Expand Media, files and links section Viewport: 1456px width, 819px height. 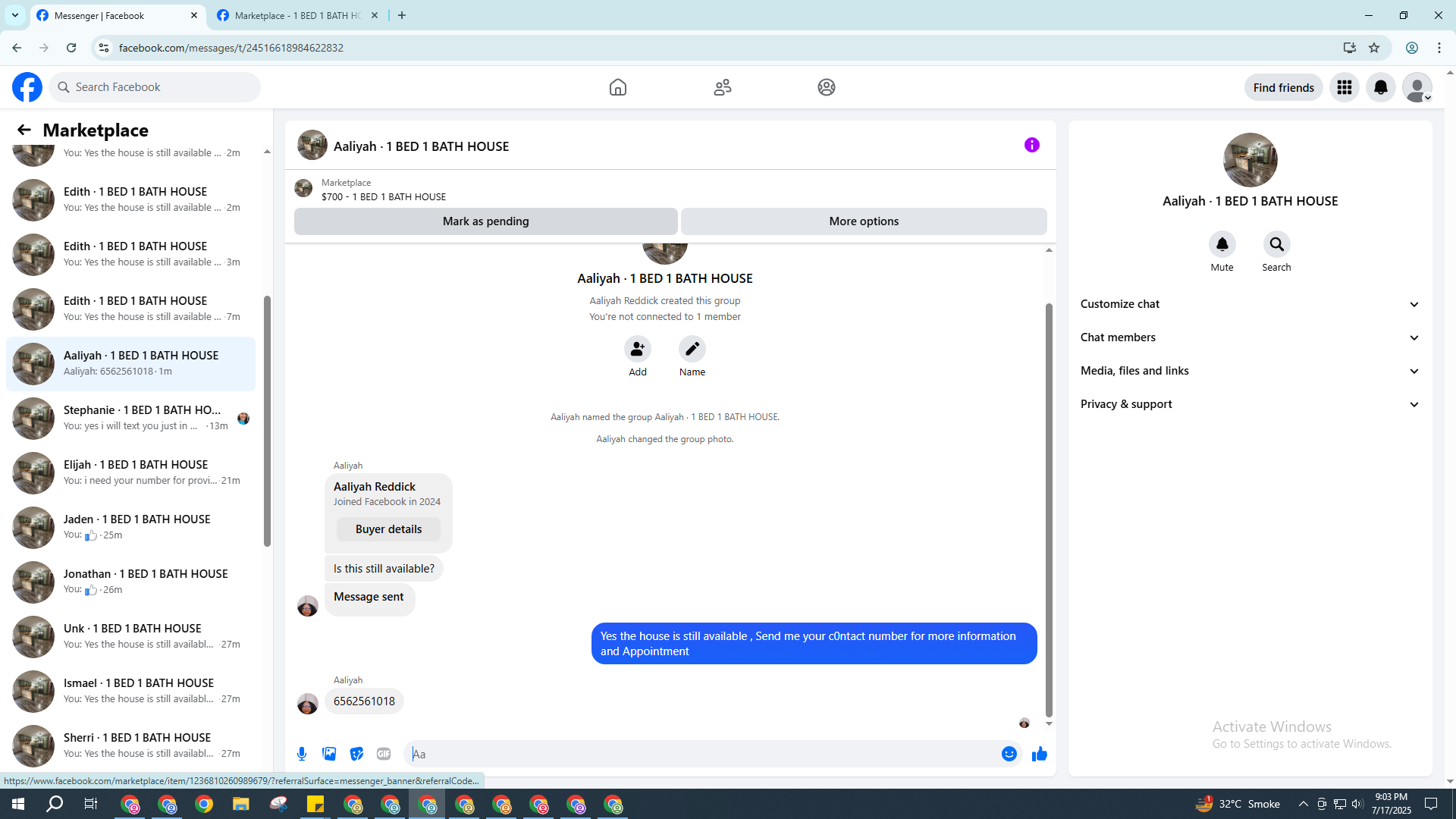(x=1250, y=371)
